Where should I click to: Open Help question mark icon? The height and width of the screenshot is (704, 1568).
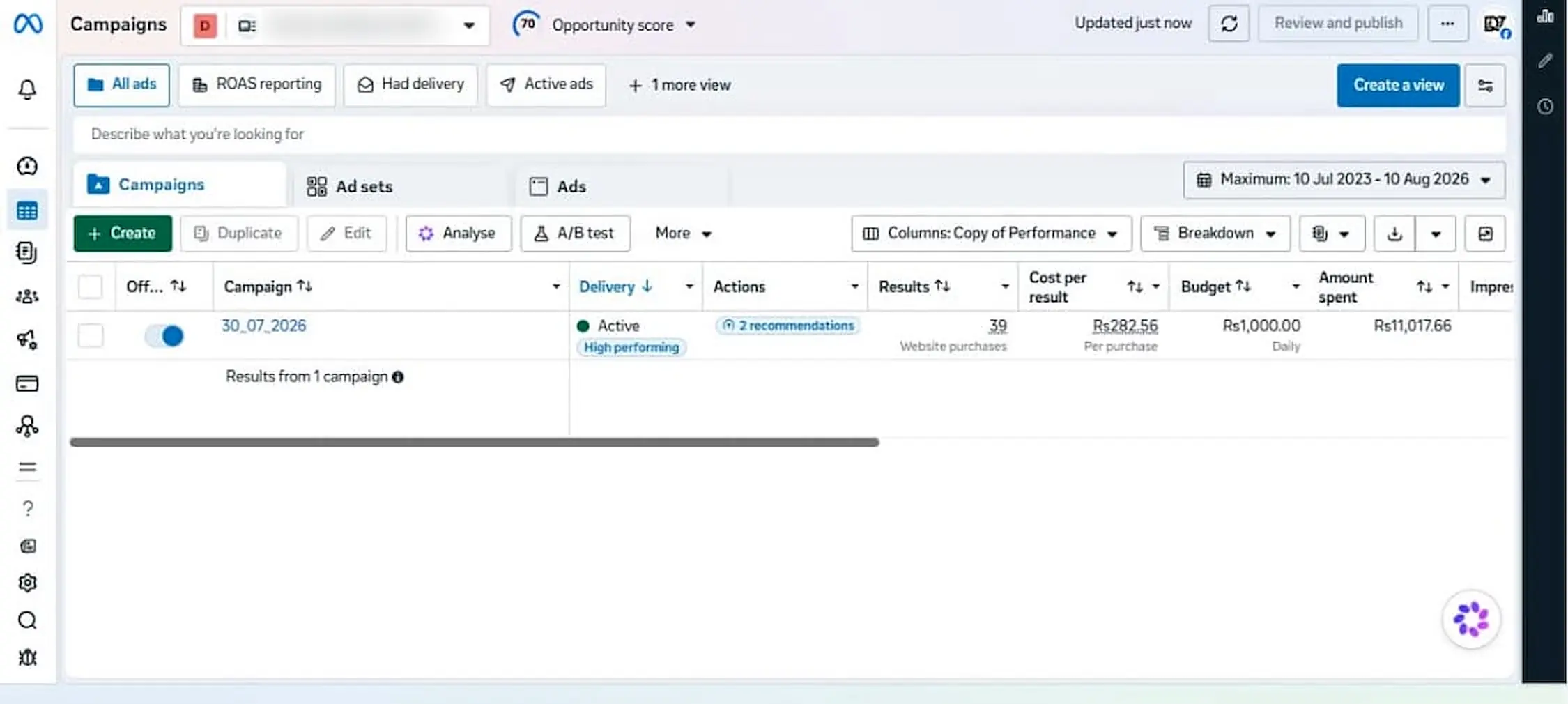pos(27,508)
